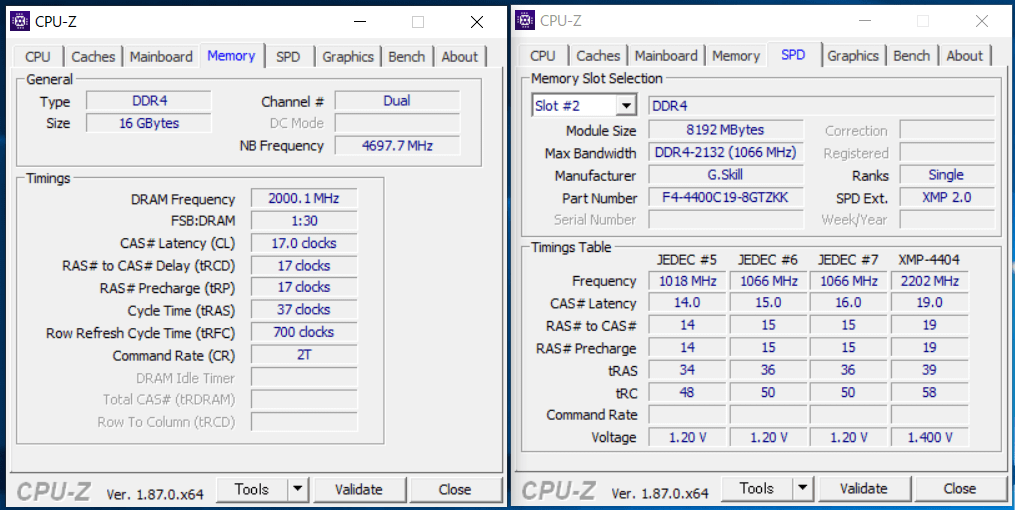Click XMP-4404 frequency 2202 MHz
This screenshot has height=510, width=1015.
click(x=930, y=281)
